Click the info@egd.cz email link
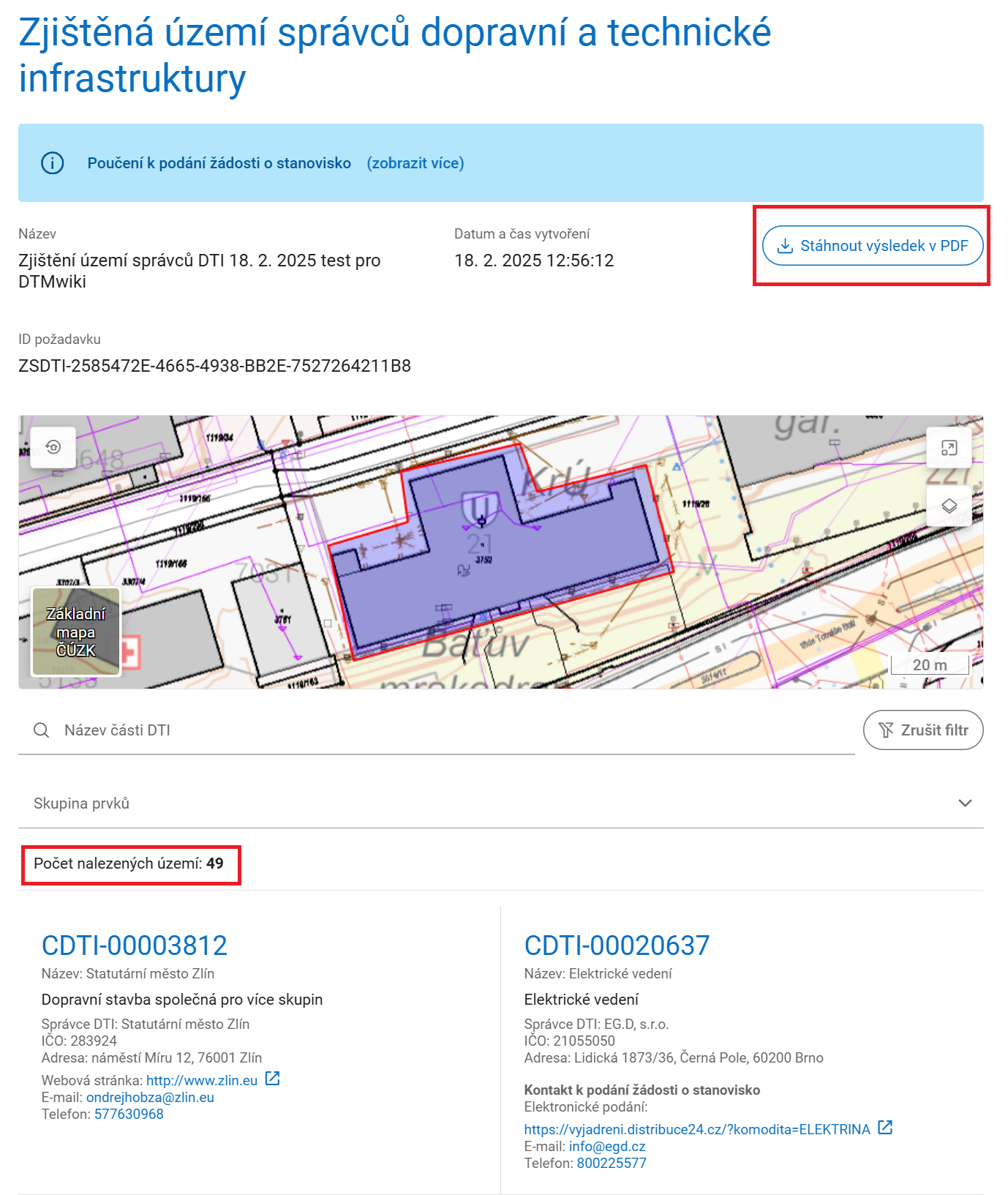The height and width of the screenshot is (1195, 1008). [607, 1147]
